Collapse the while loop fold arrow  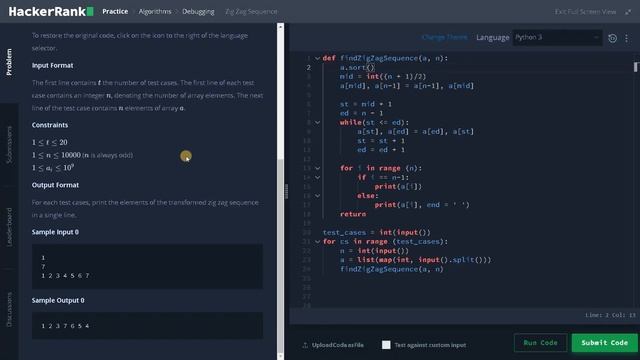tap(317, 122)
